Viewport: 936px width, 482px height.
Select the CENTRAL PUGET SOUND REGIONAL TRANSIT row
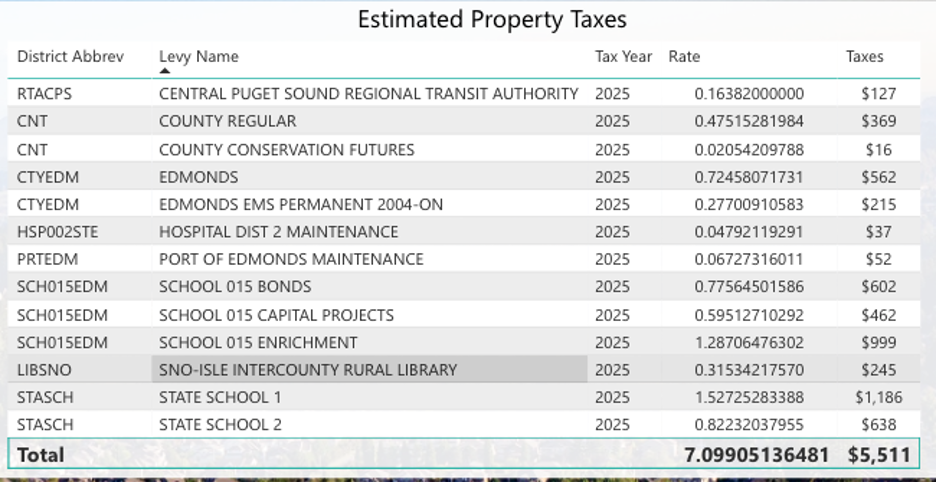click(x=368, y=93)
